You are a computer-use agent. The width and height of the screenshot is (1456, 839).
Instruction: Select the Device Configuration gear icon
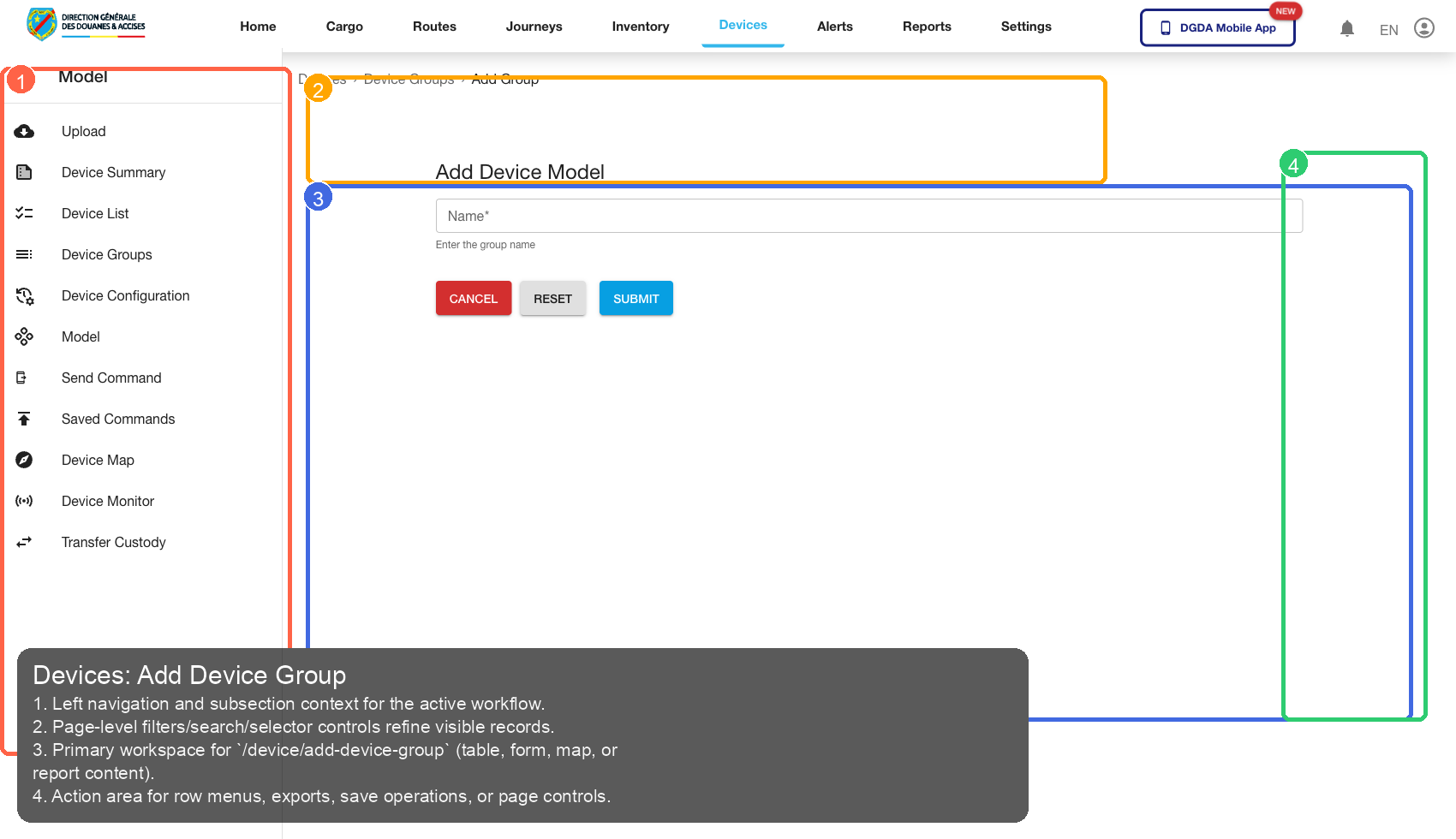[x=24, y=295]
